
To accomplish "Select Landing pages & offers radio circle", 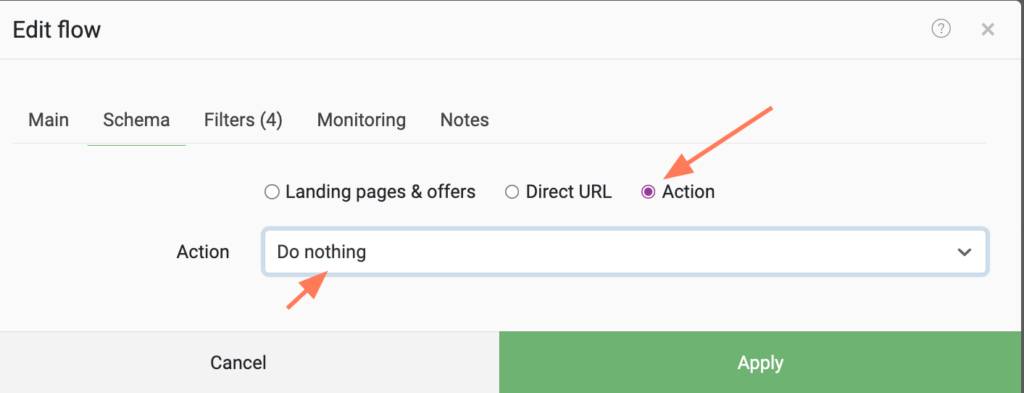I will pyautogui.click(x=272, y=192).
